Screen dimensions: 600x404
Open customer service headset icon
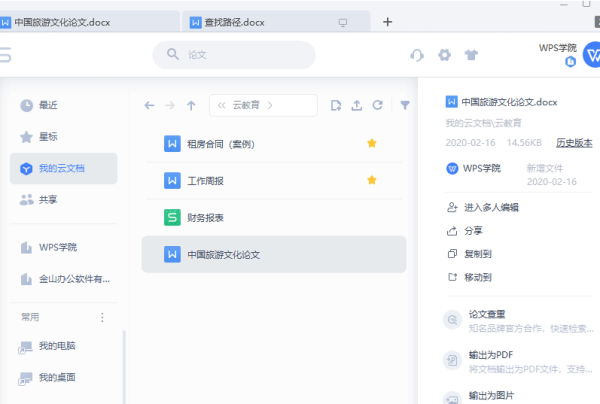point(417,55)
